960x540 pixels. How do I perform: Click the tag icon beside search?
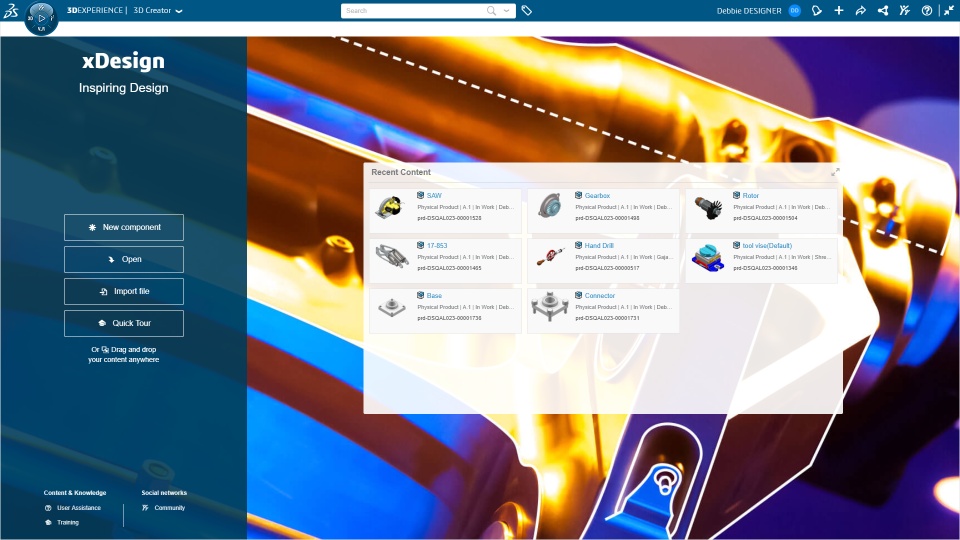(527, 10)
